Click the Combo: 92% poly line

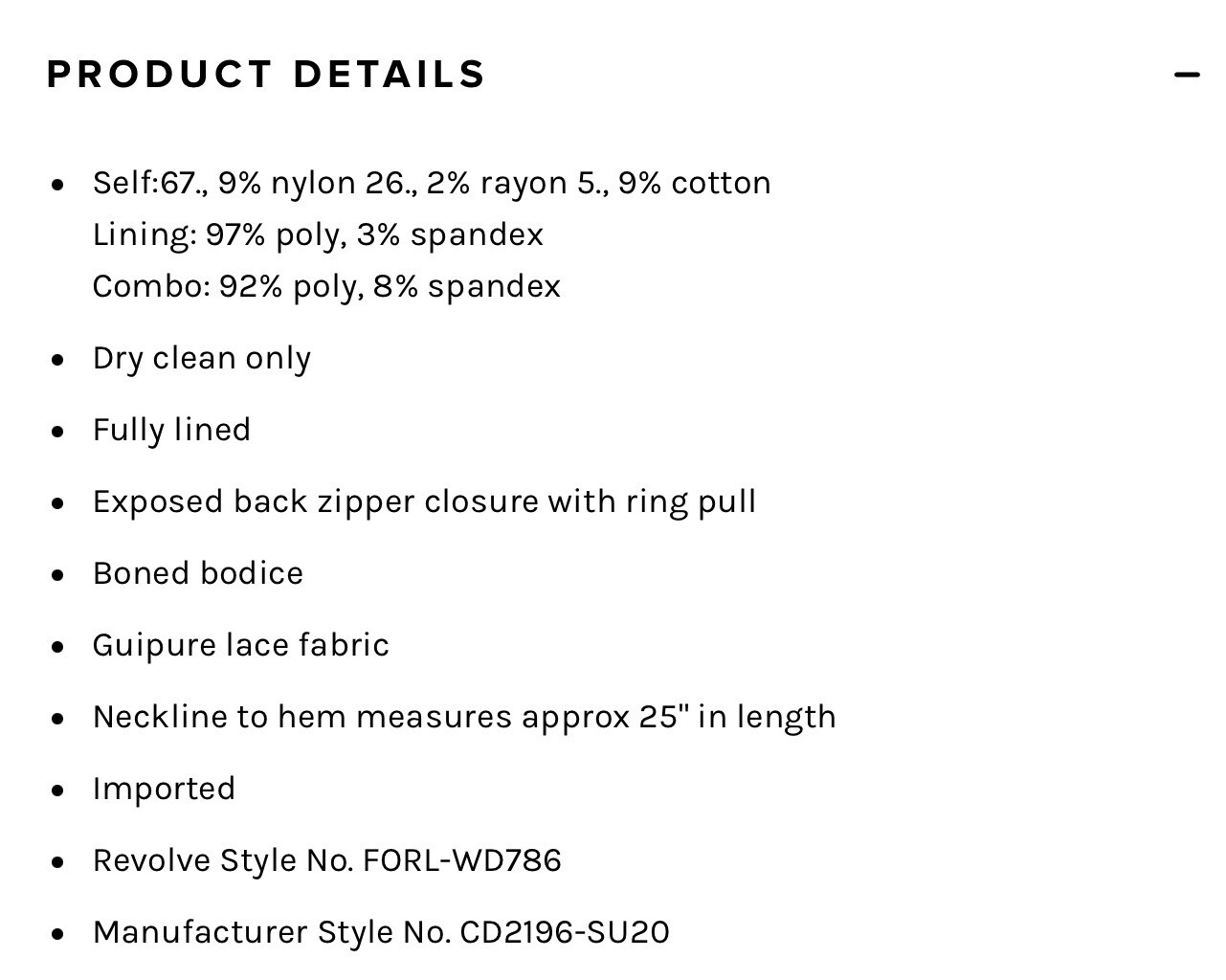(326, 286)
